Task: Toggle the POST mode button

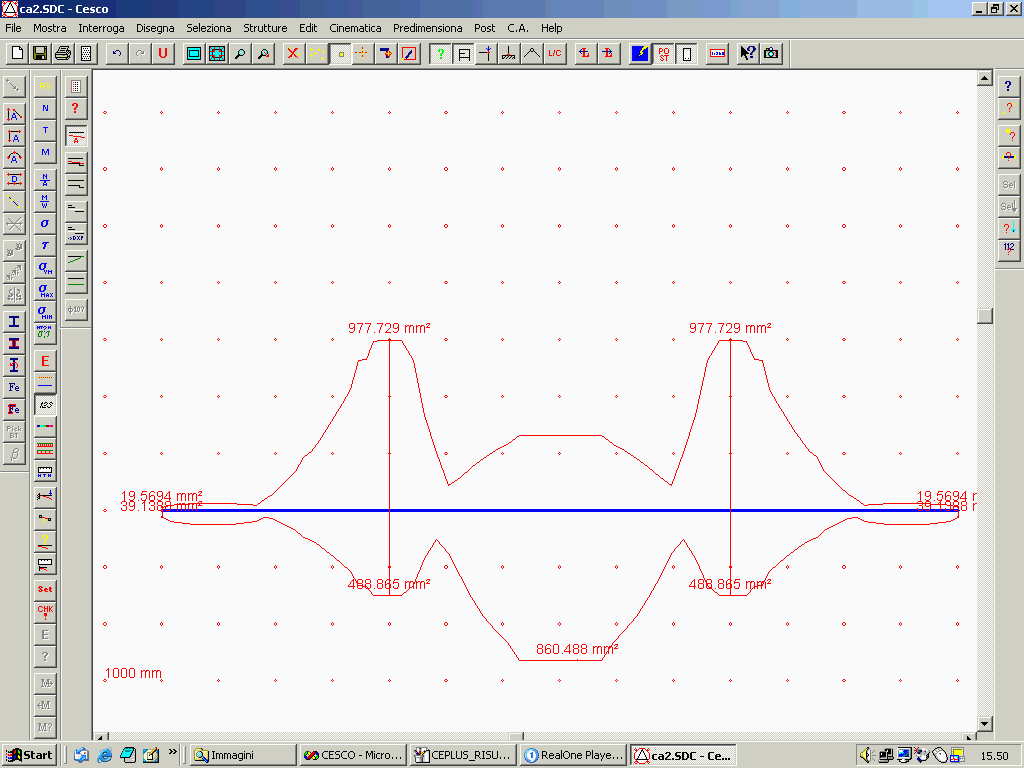Action: (664, 53)
